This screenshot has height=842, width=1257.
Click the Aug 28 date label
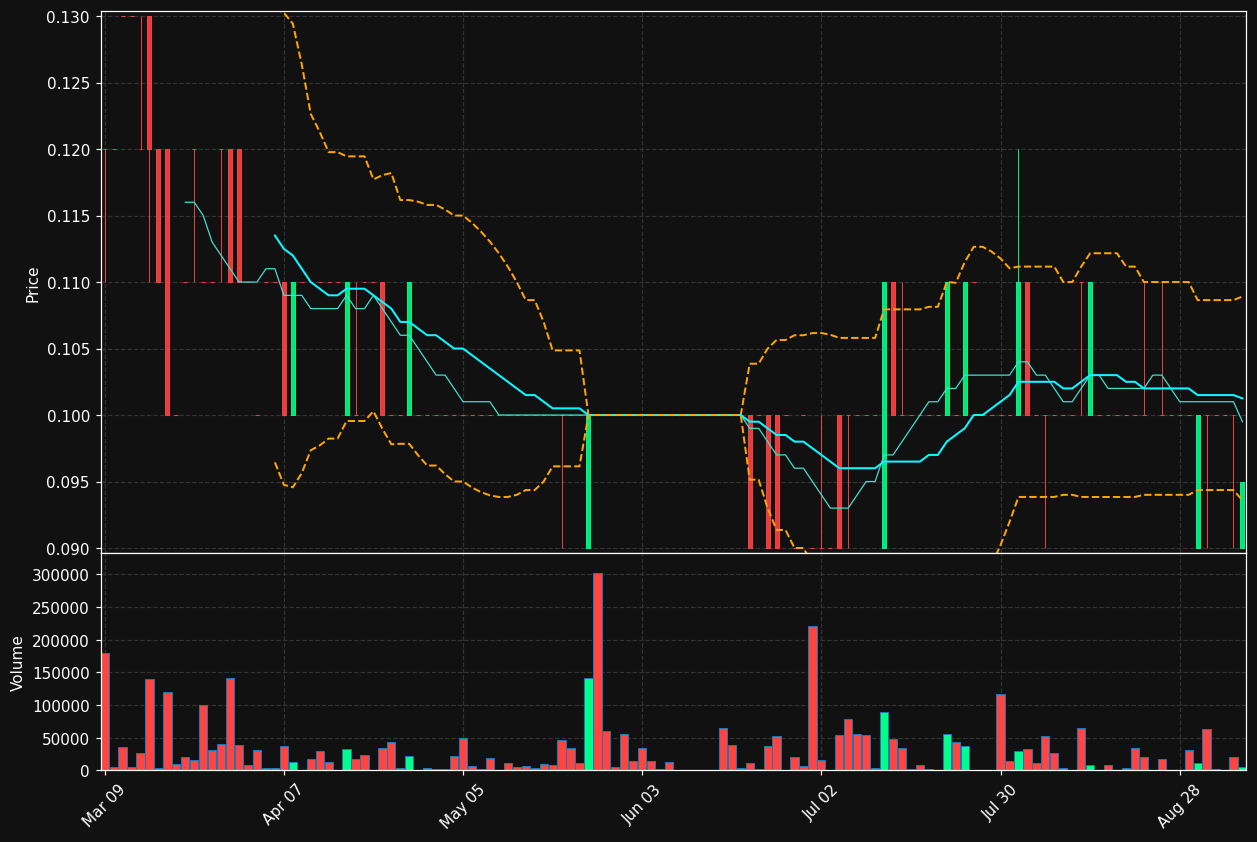(x=1179, y=806)
